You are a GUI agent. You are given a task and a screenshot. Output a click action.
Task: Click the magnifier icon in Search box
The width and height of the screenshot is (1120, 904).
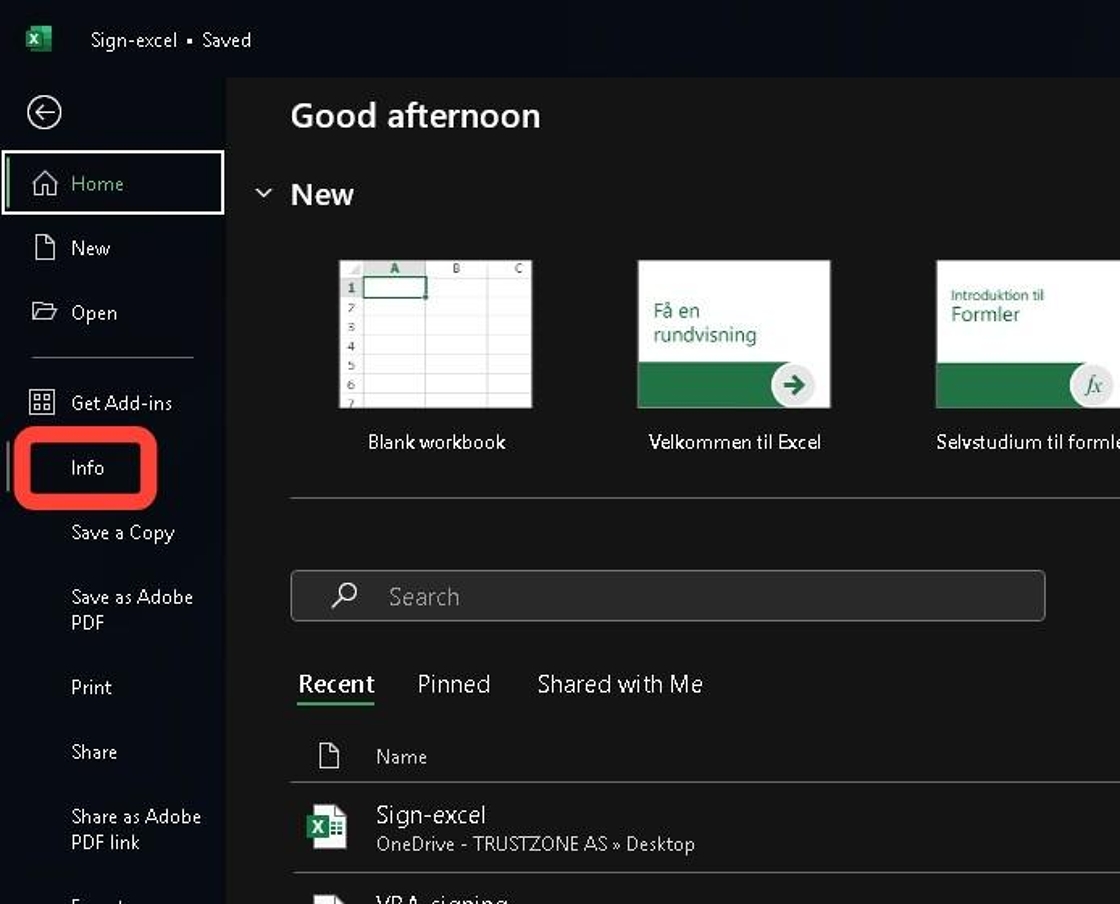point(344,595)
